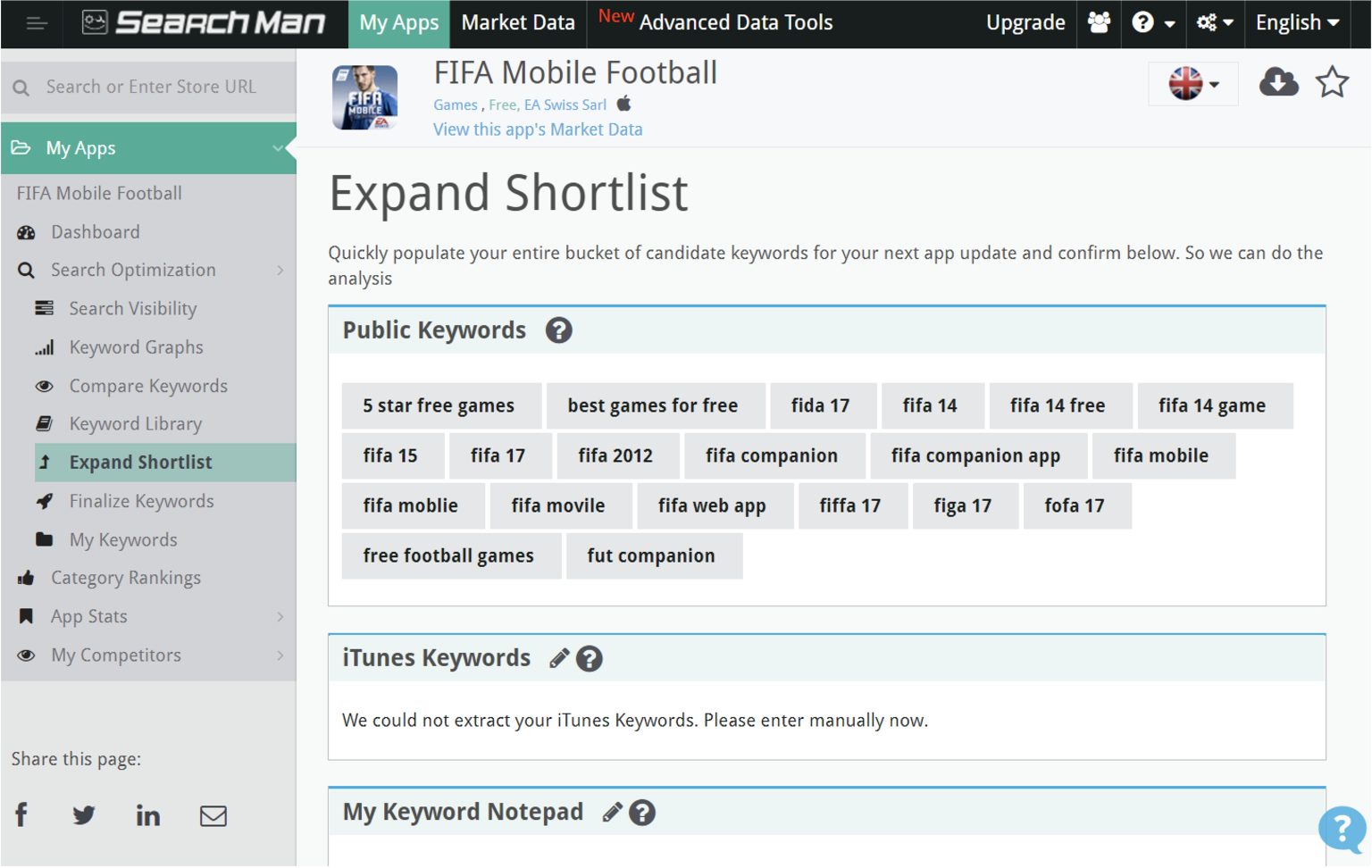This screenshot has height=868, width=1372.
Task: Select the 'fifa 15' keyword
Action: click(393, 456)
